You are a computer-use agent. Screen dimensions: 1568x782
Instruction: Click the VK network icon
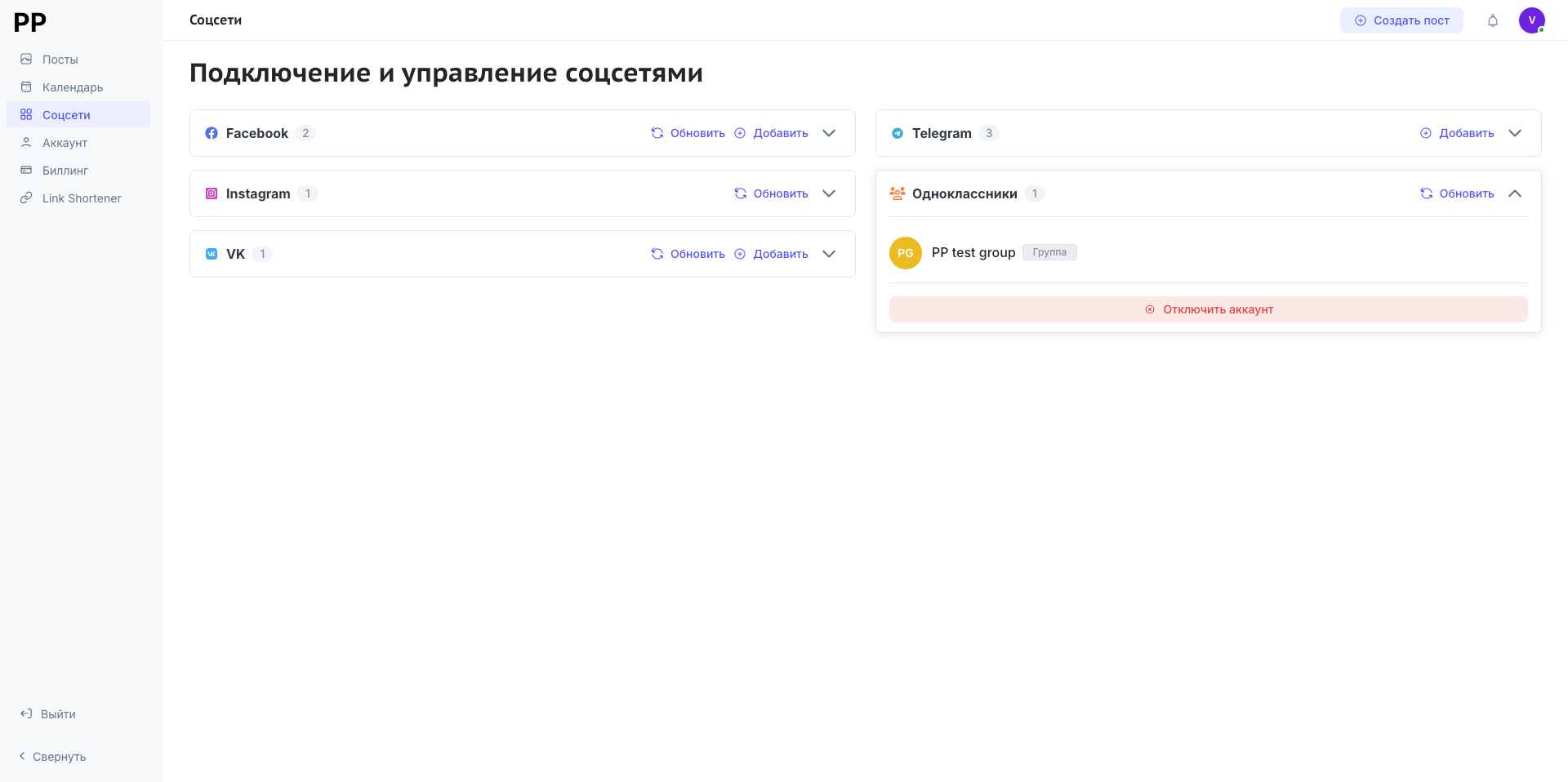[x=212, y=254]
